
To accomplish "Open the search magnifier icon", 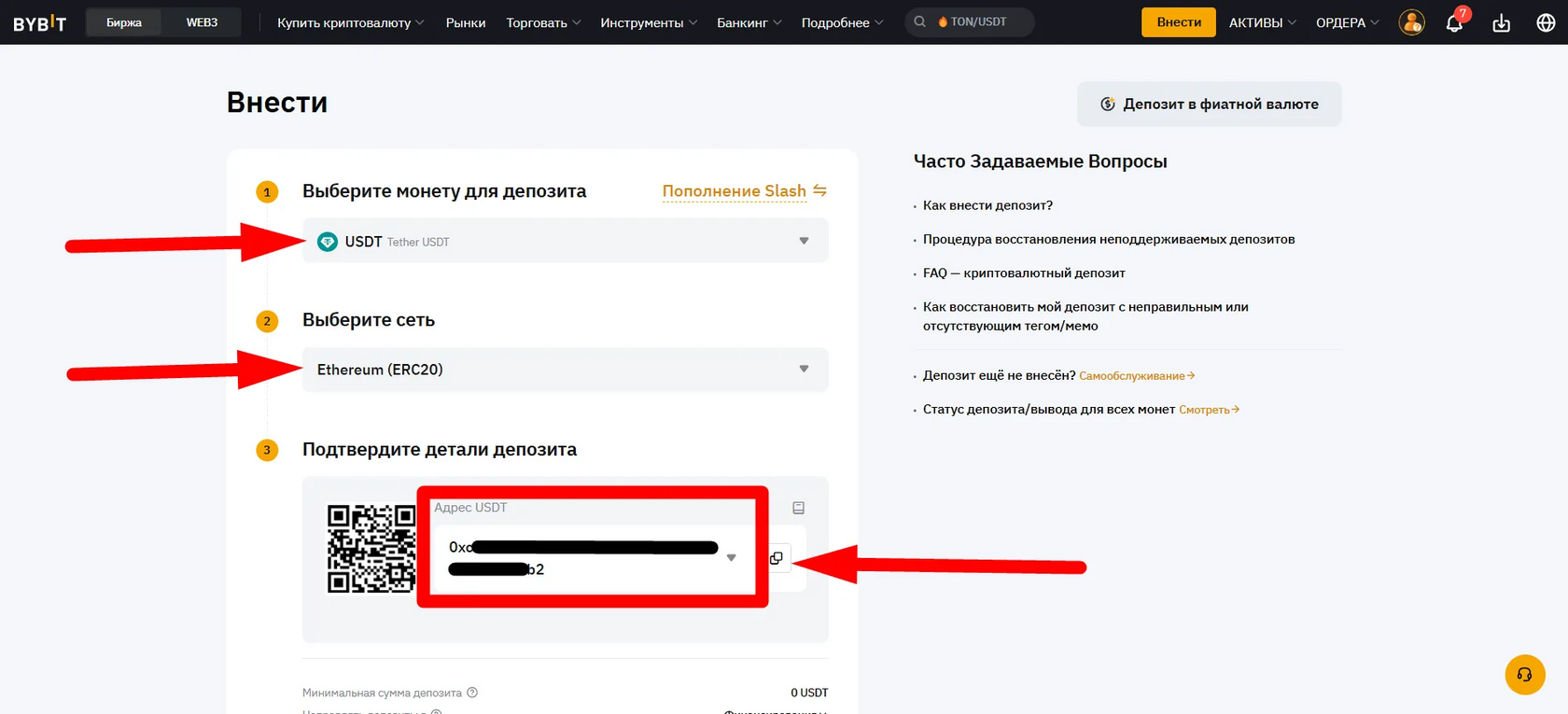I will [919, 21].
